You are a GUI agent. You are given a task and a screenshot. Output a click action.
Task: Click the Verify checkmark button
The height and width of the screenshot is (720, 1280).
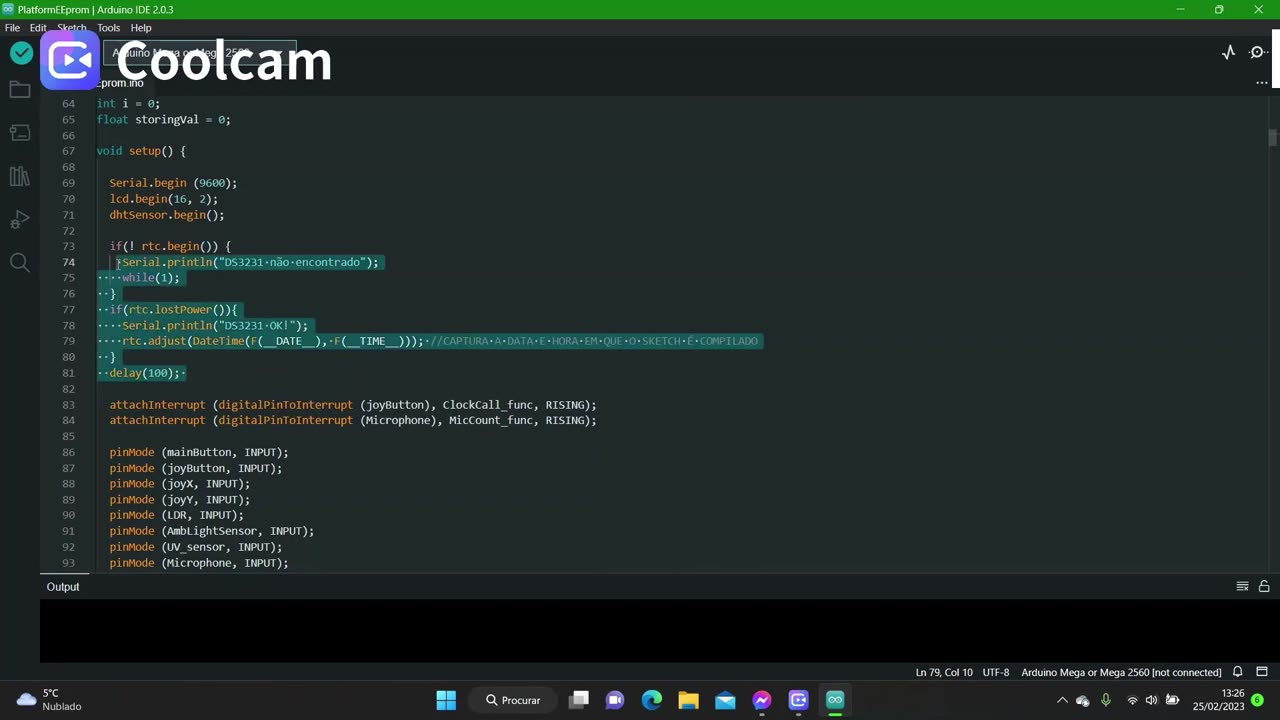pos(21,53)
